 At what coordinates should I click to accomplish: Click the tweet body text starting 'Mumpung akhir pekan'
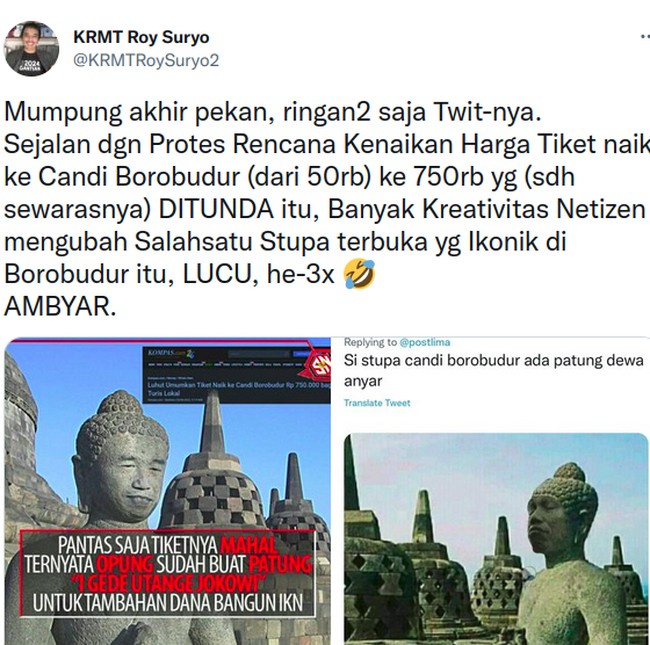tap(327, 209)
